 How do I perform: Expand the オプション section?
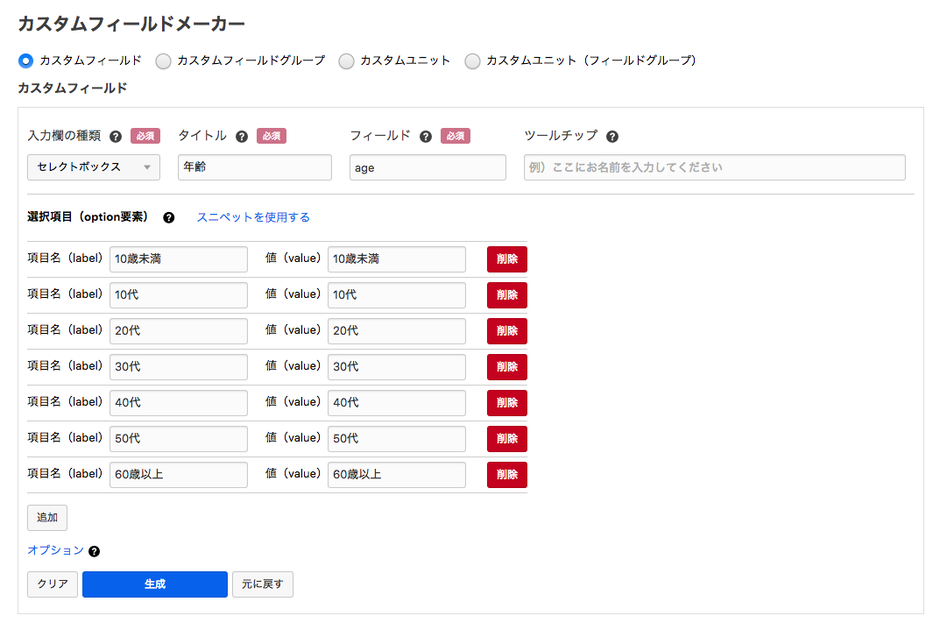(55, 550)
